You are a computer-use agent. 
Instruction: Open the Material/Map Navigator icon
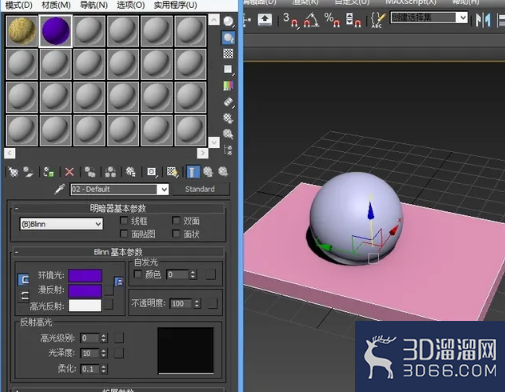coord(228,150)
